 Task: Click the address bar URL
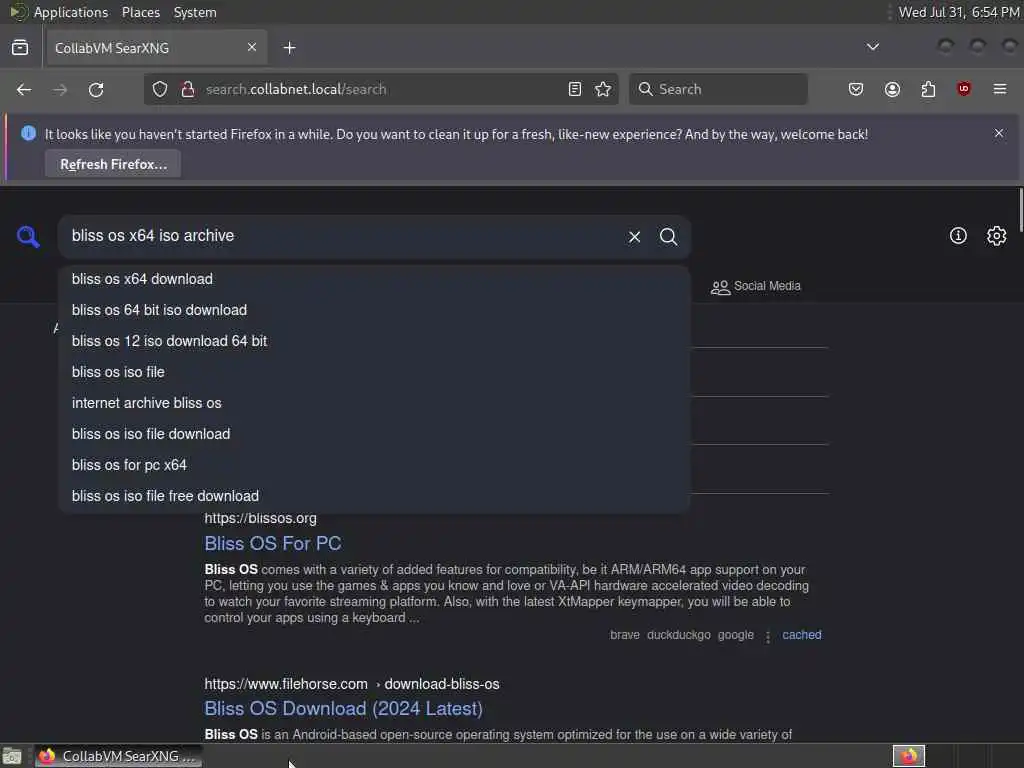point(296,89)
